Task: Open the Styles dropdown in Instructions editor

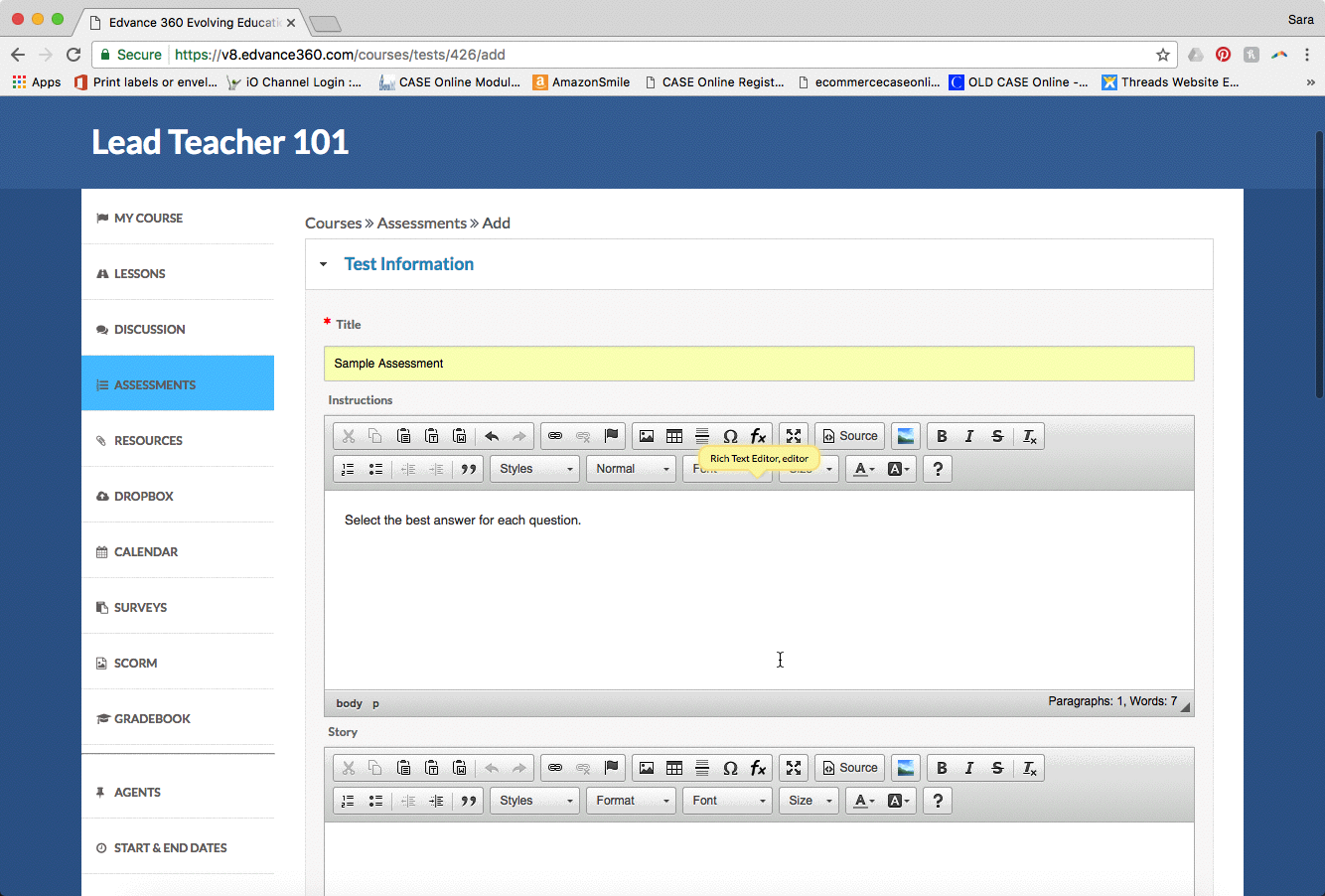Action: 535,469
